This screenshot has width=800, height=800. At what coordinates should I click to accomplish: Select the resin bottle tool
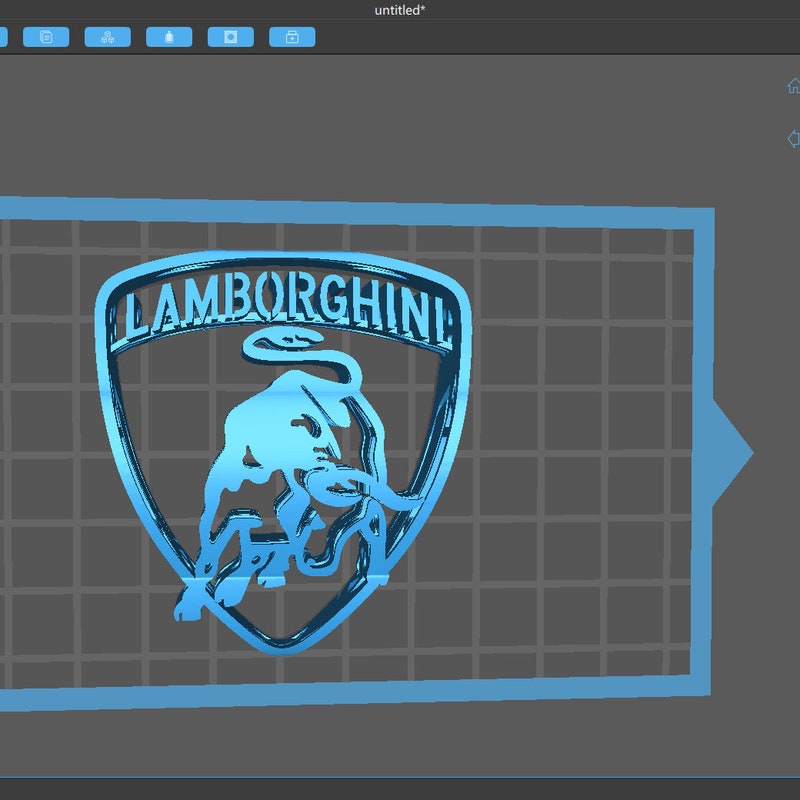pos(170,37)
